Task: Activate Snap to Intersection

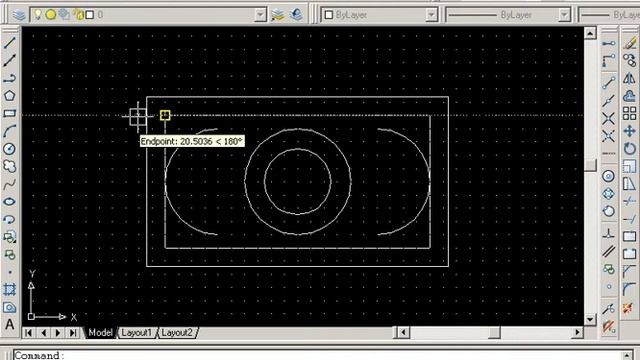Action: [x=609, y=118]
